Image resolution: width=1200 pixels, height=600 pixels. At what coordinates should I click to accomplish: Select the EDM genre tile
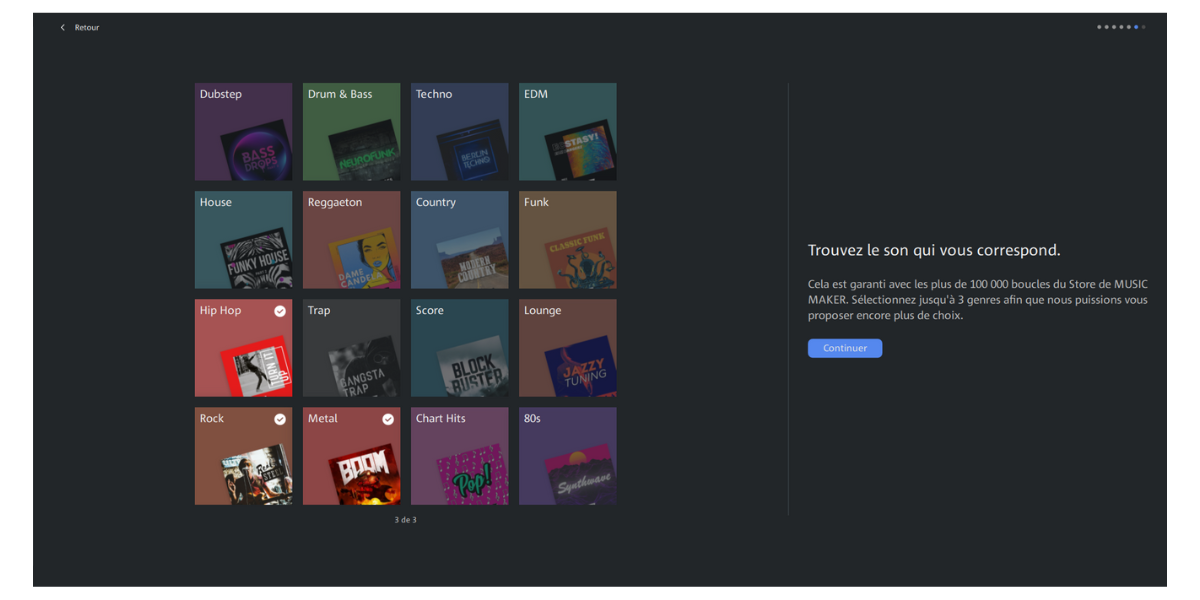[x=567, y=132]
